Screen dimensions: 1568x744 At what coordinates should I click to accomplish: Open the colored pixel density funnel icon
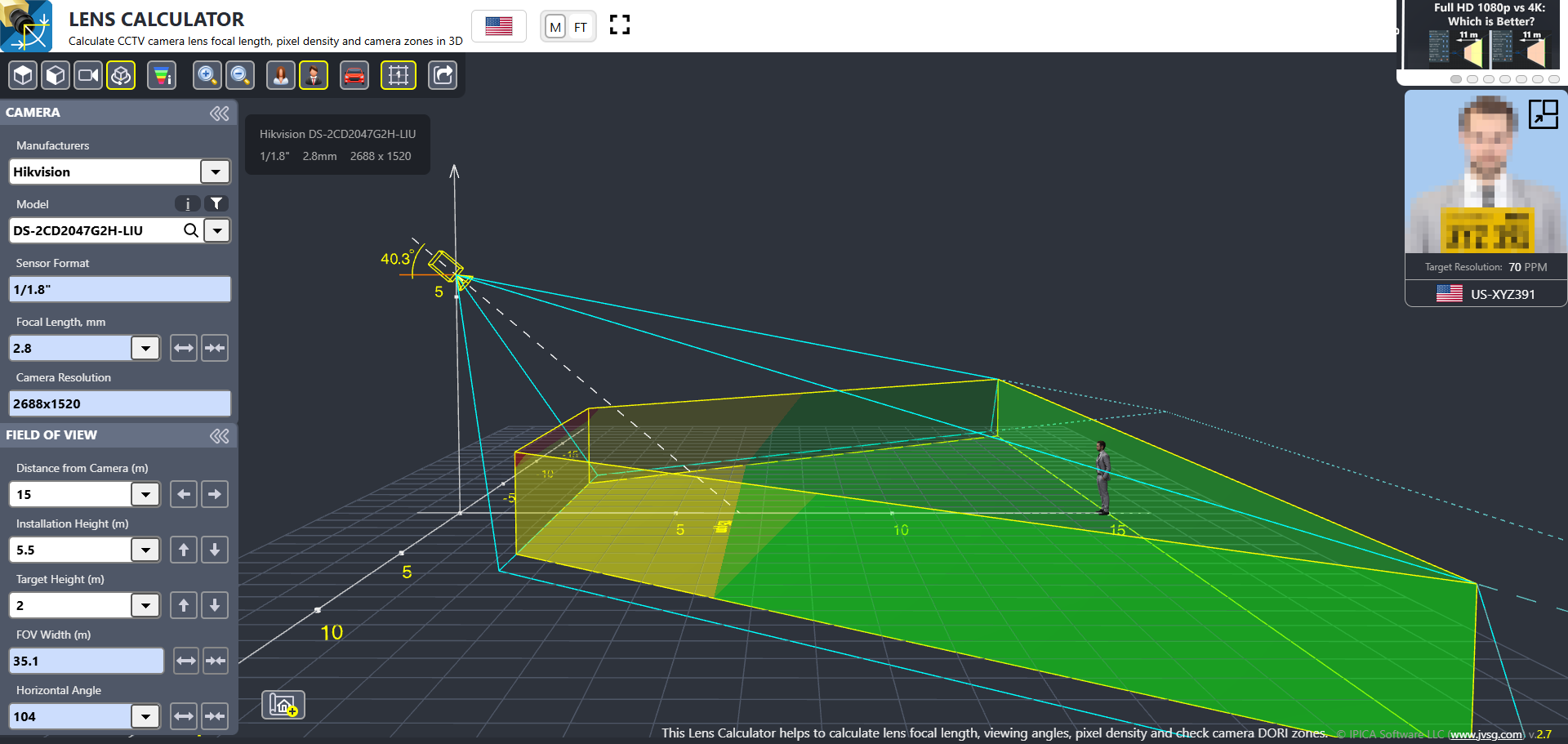162,76
